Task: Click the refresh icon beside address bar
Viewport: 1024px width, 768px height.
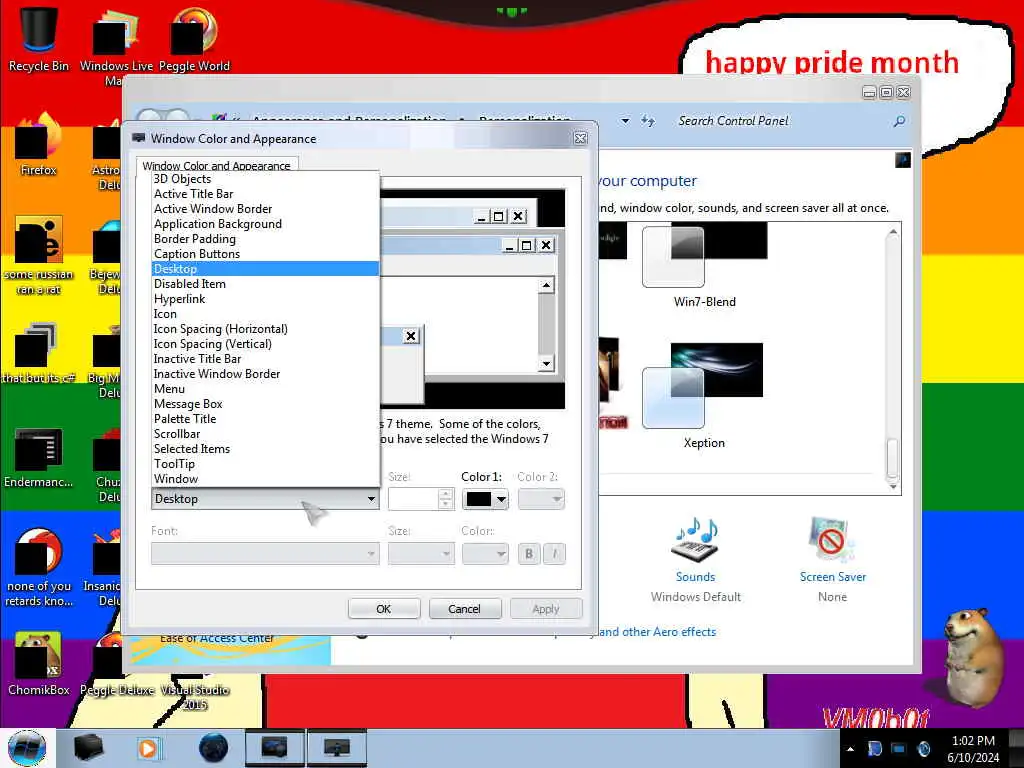Action: coord(648,121)
